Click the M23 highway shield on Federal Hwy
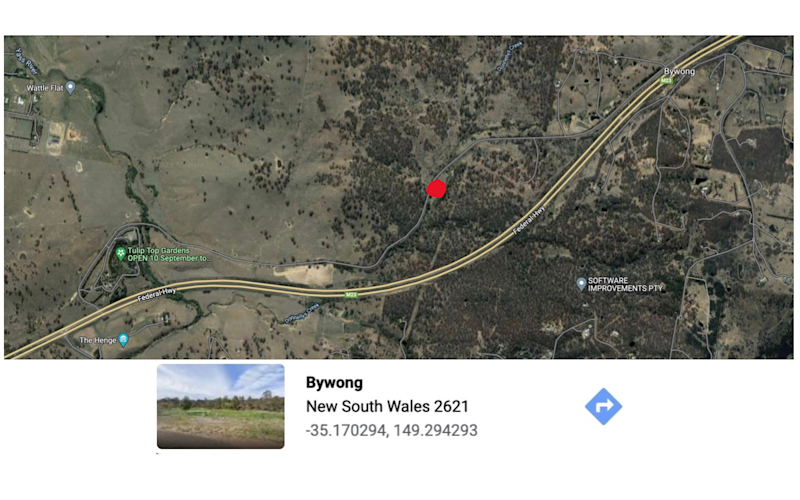800x500 pixels. [351, 295]
